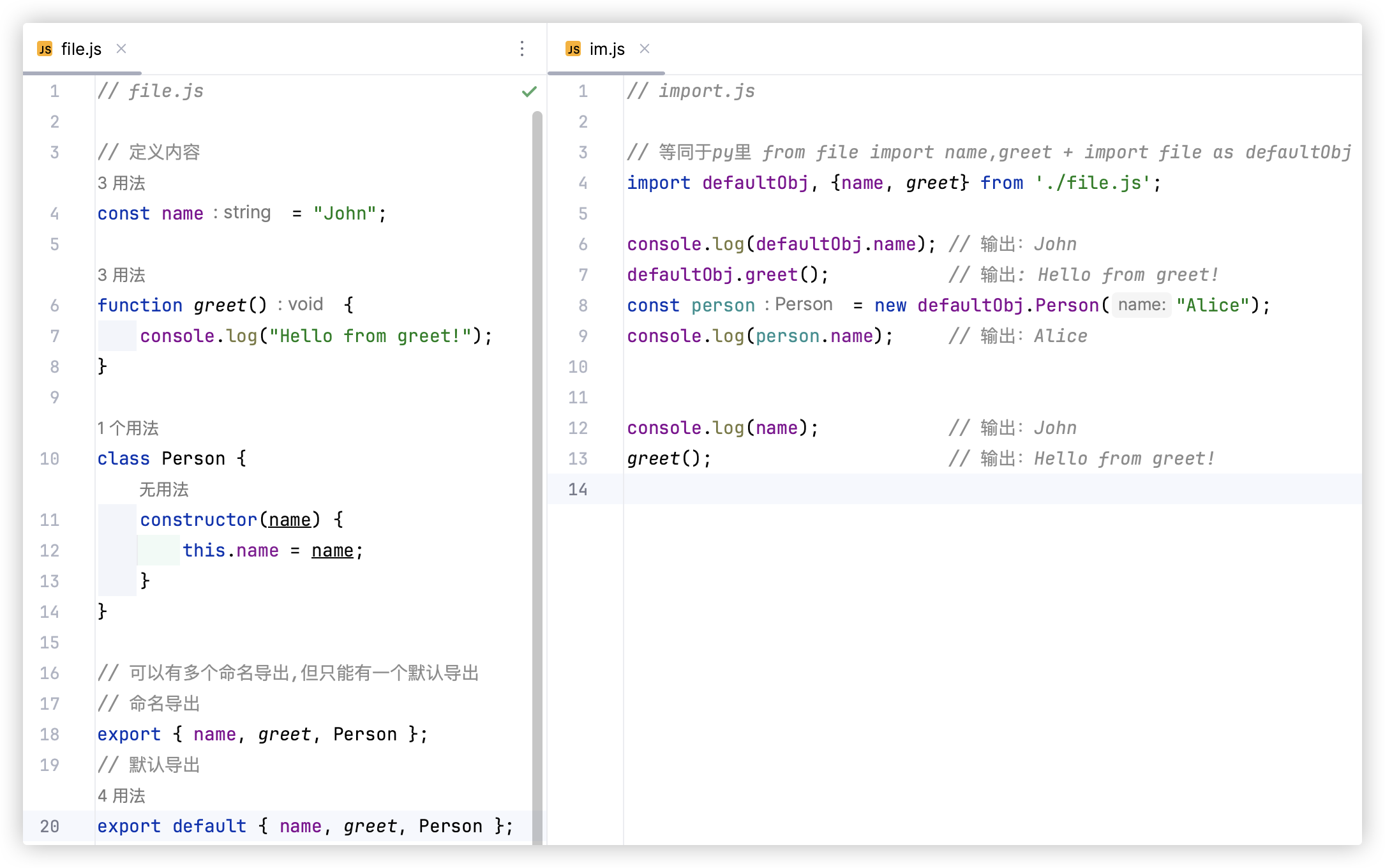Click the '无用法' hint above constructor
Viewport: 1385px width, 868px height.
click(164, 490)
